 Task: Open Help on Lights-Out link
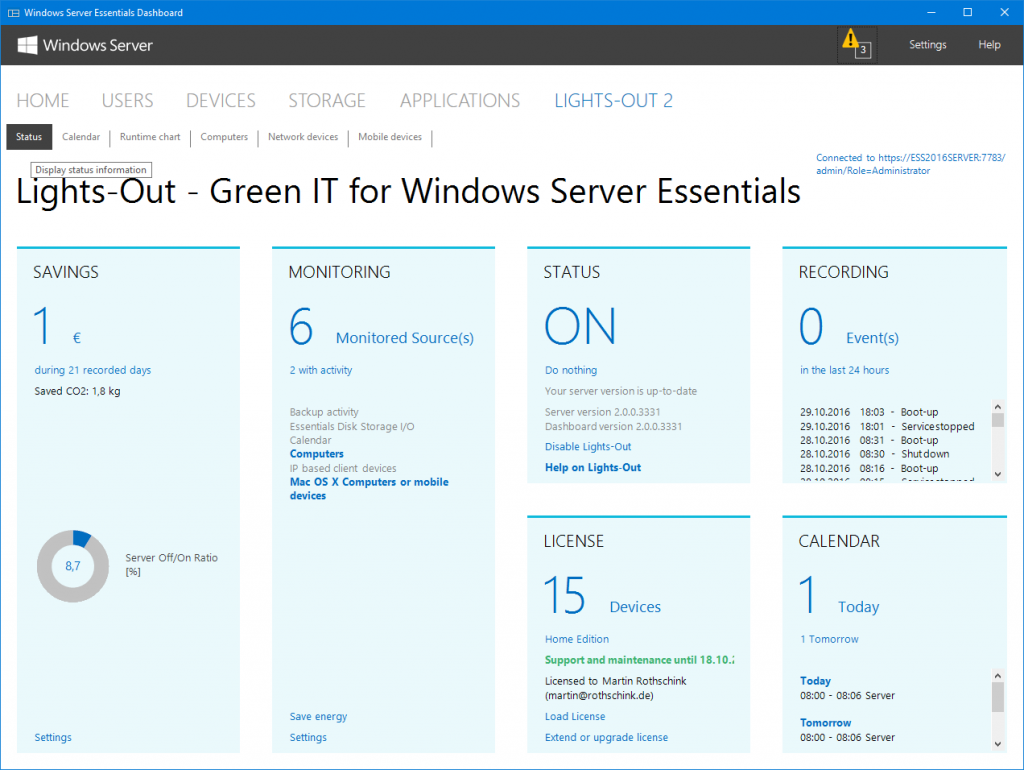pos(592,468)
